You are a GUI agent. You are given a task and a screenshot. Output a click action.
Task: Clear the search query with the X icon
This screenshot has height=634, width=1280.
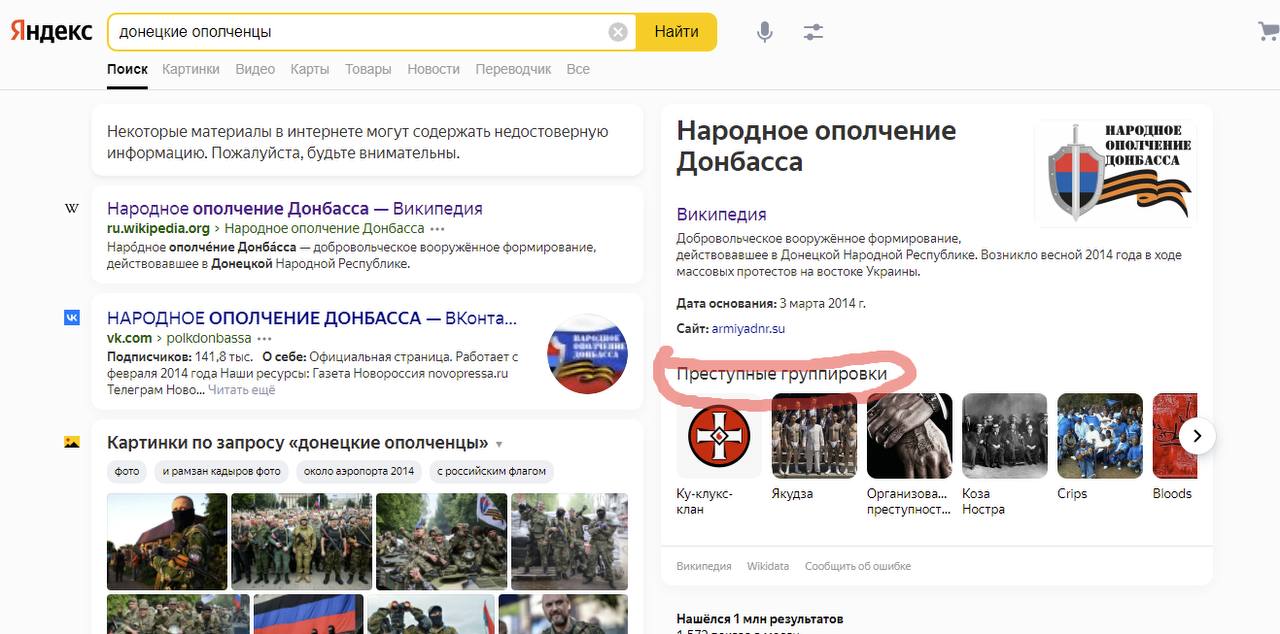click(x=618, y=32)
